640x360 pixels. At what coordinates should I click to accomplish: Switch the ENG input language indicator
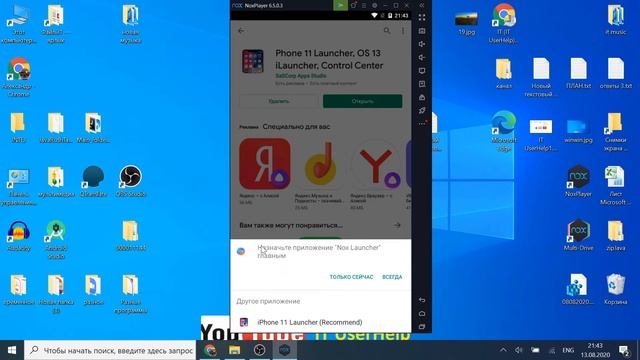pyautogui.click(x=568, y=350)
